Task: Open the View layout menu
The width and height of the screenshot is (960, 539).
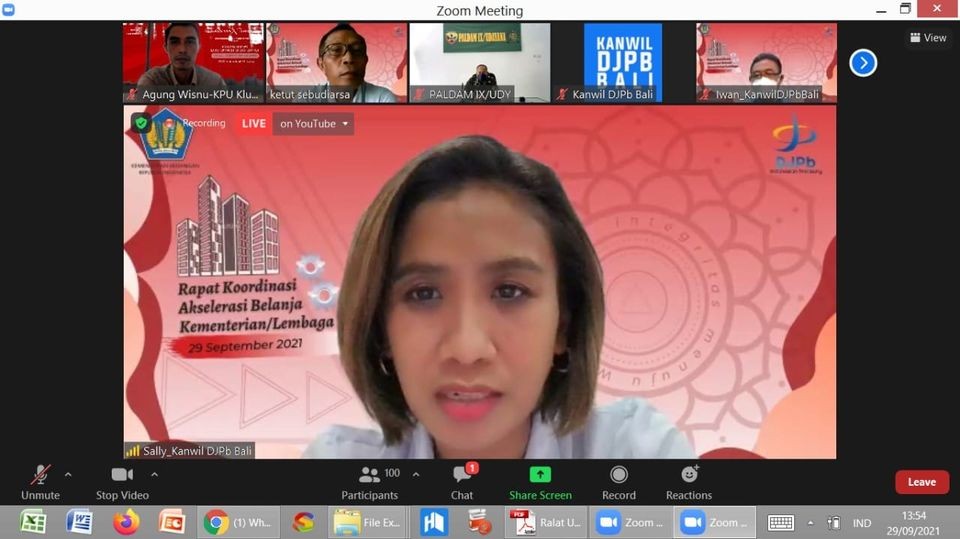Action: coord(927,38)
